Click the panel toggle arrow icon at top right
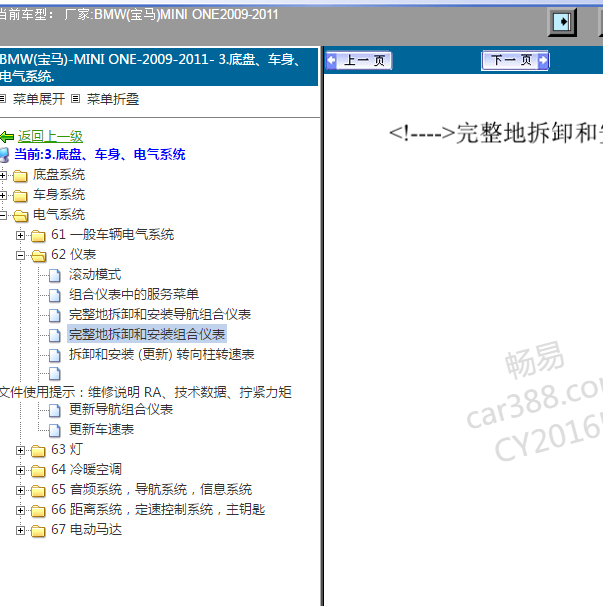603x606 pixels. [562, 22]
